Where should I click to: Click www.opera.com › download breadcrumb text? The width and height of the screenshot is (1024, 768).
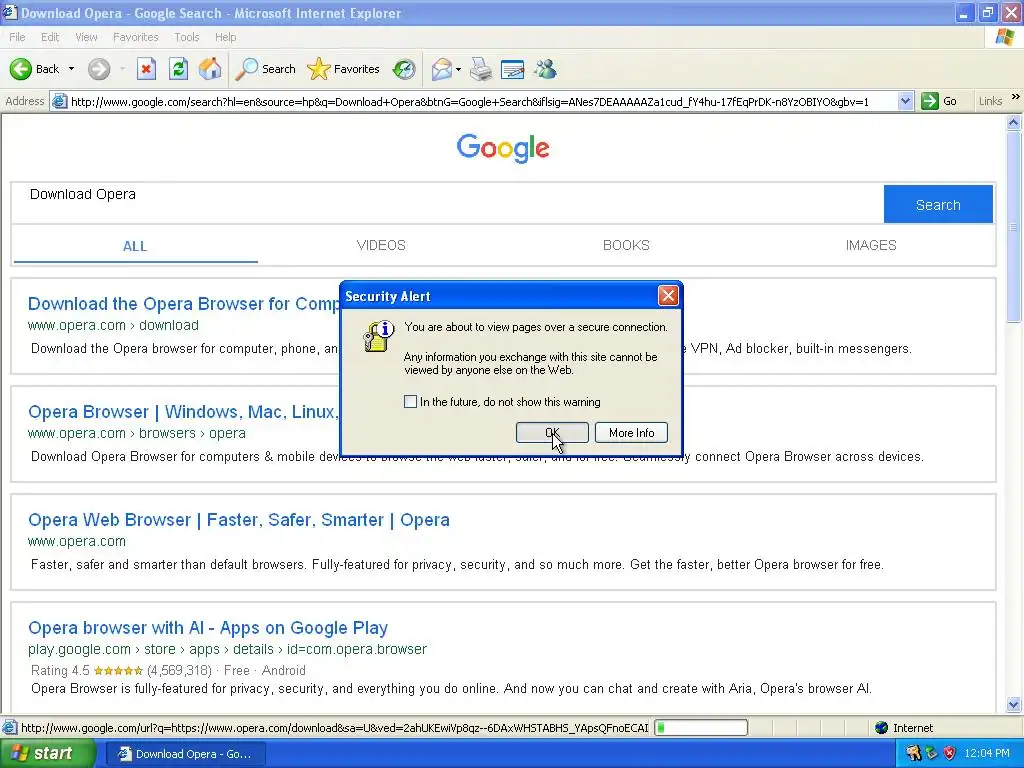[113, 325]
